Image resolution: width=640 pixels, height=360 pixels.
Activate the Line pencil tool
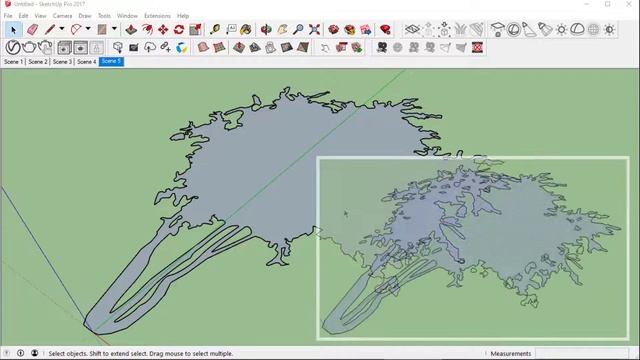50,29
